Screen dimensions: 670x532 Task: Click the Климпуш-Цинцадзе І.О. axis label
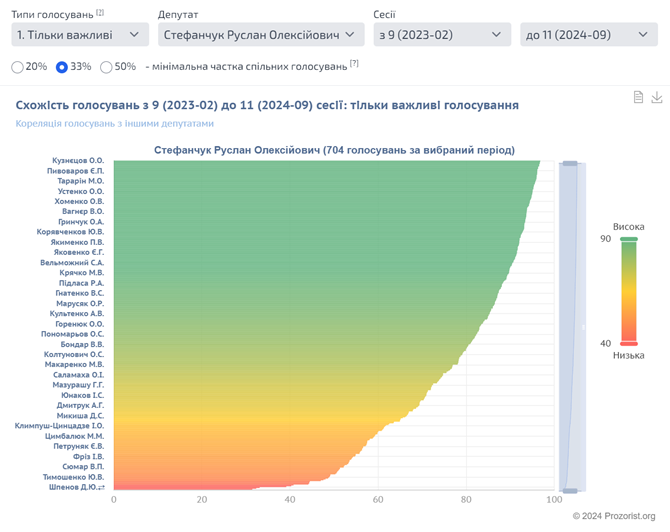[59, 426]
